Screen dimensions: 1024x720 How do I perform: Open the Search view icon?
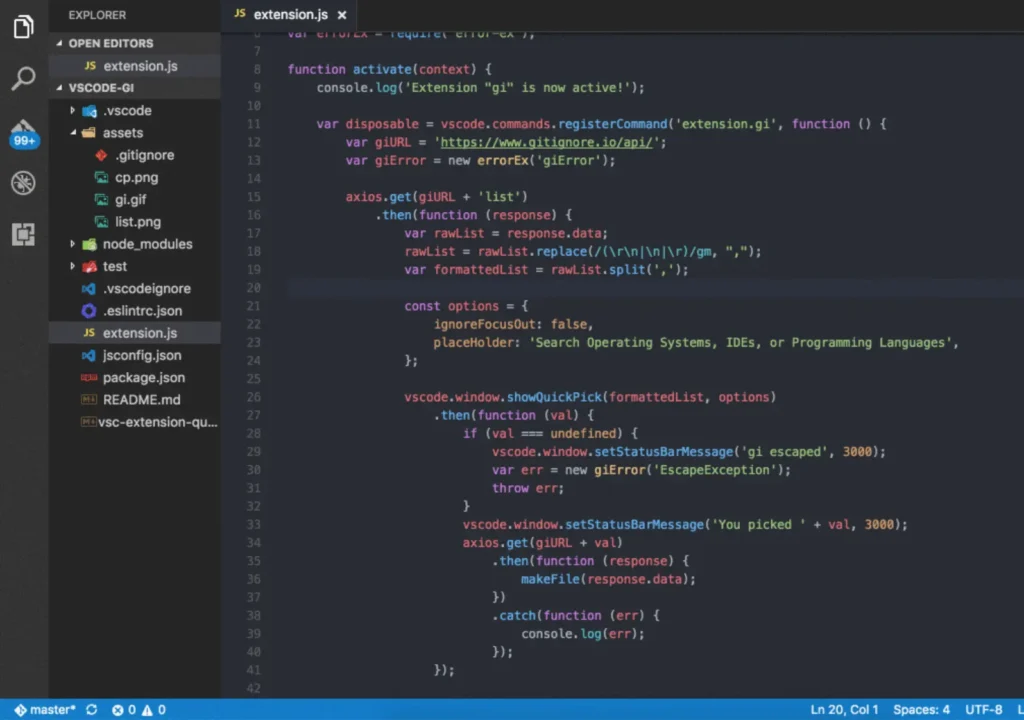(24, 79)
